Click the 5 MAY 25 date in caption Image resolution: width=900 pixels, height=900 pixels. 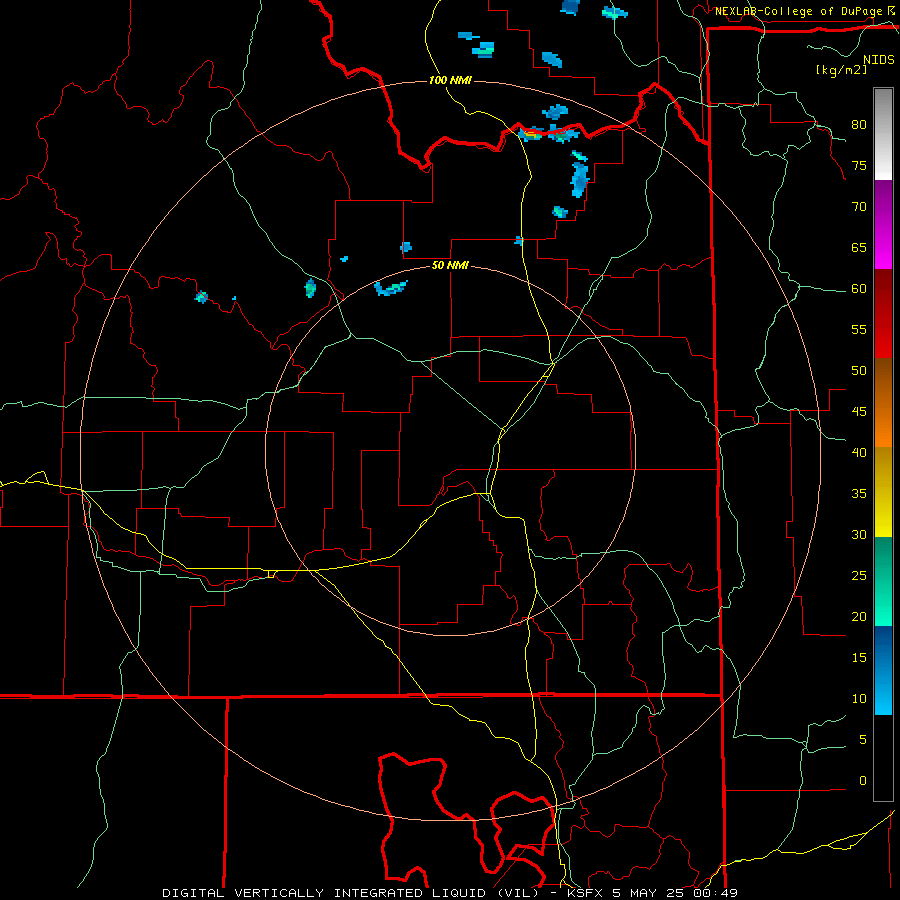[649, 893]
